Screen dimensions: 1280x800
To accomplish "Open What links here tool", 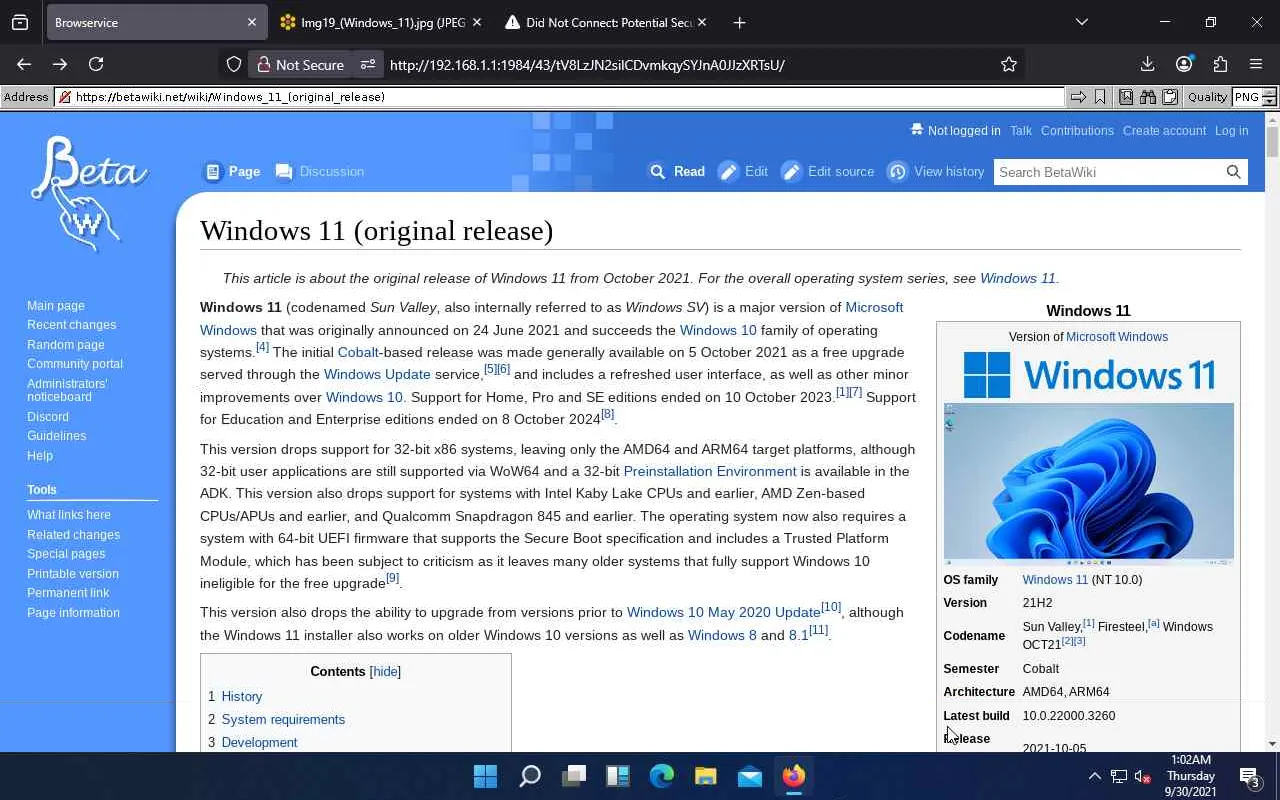I will pos(69,515).
